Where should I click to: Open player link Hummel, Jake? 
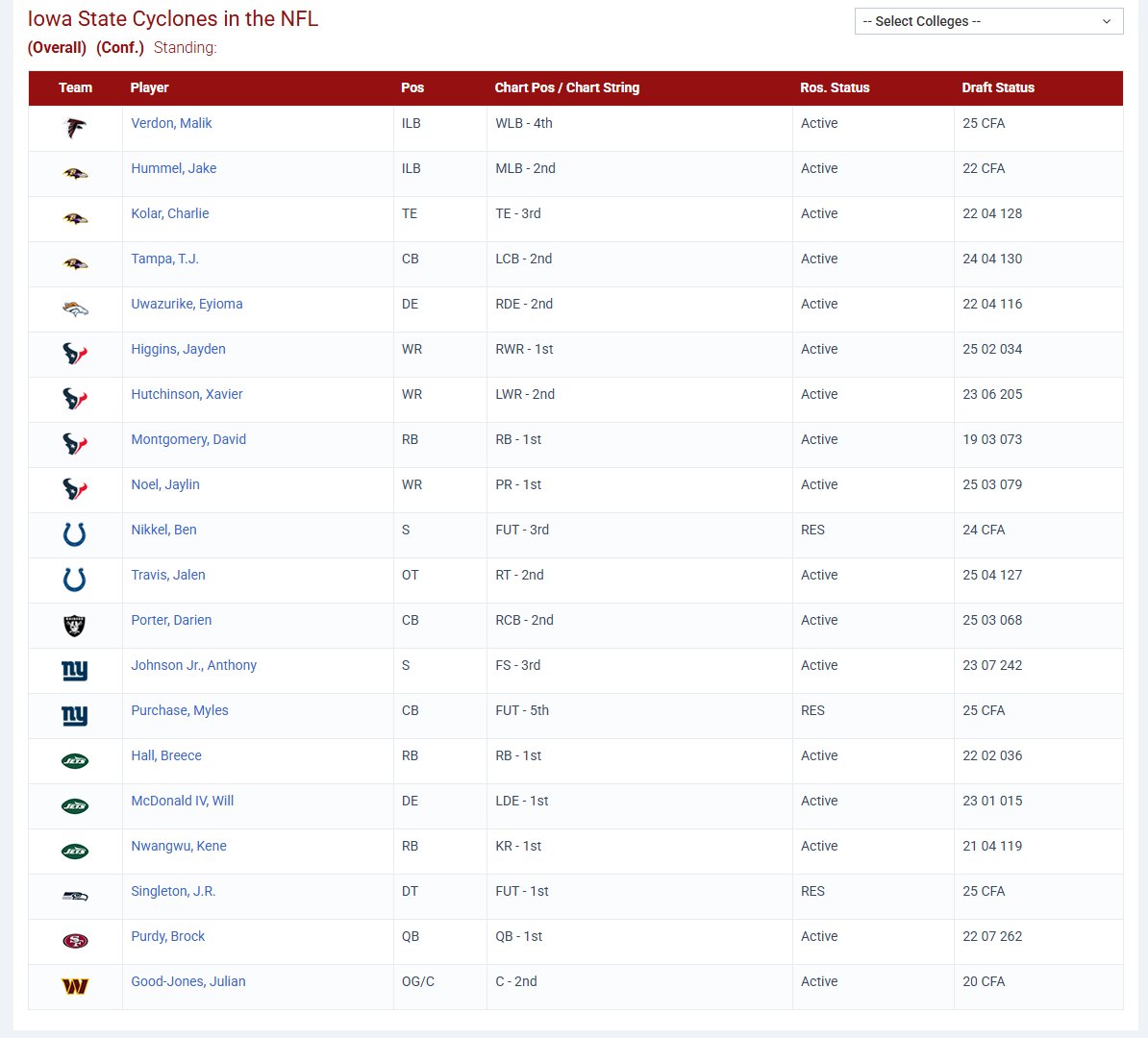click(173, 168)
